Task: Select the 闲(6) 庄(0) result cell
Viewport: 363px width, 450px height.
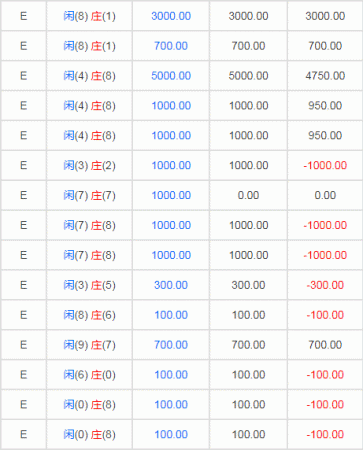Action: pyautogui.click(x=89, y=375)
